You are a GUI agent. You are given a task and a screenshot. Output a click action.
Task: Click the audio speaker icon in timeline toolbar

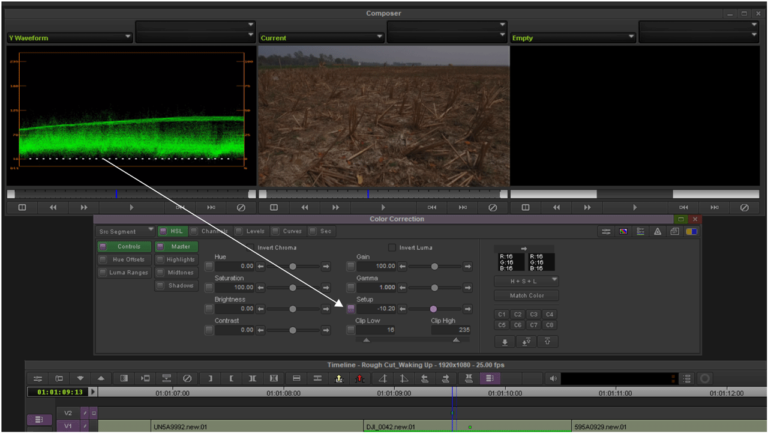pos(552,378)
